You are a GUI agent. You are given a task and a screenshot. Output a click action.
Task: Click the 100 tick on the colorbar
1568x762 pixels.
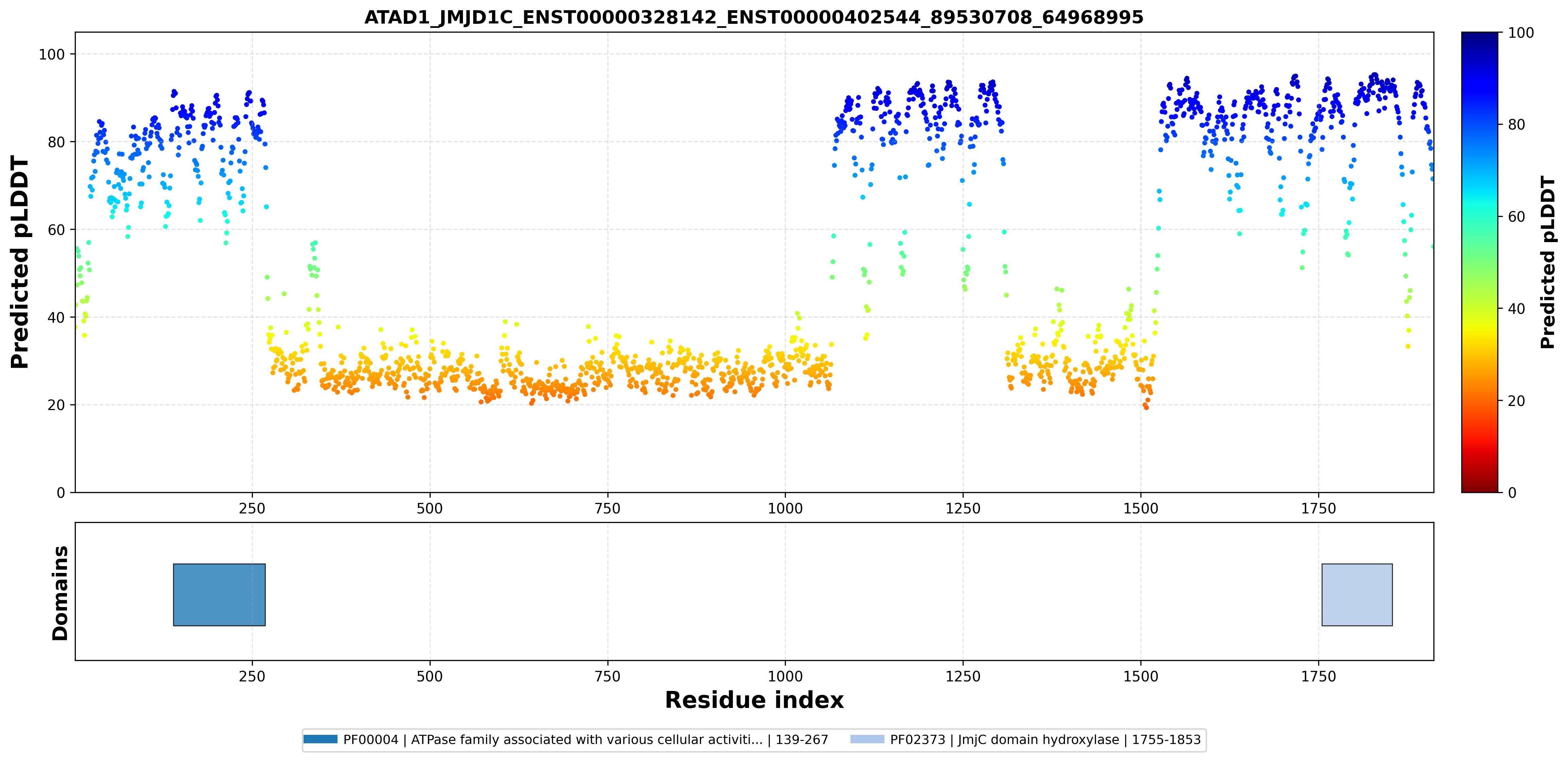(1520, 33)
